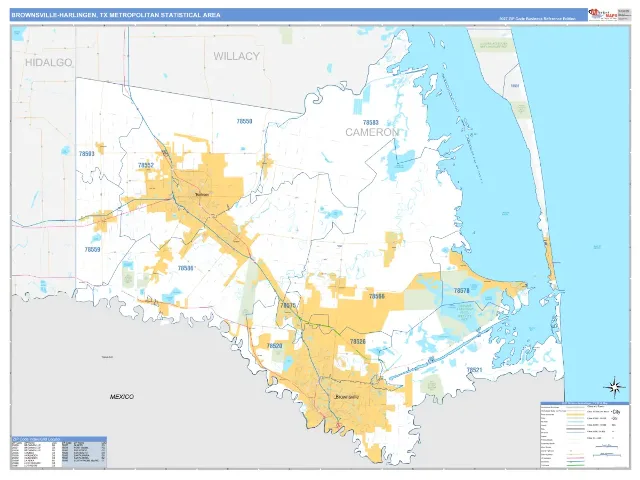This screenshot has height=480, width=640.
Task: Click ZIP code label 78526
Action: tap(358, 342)
